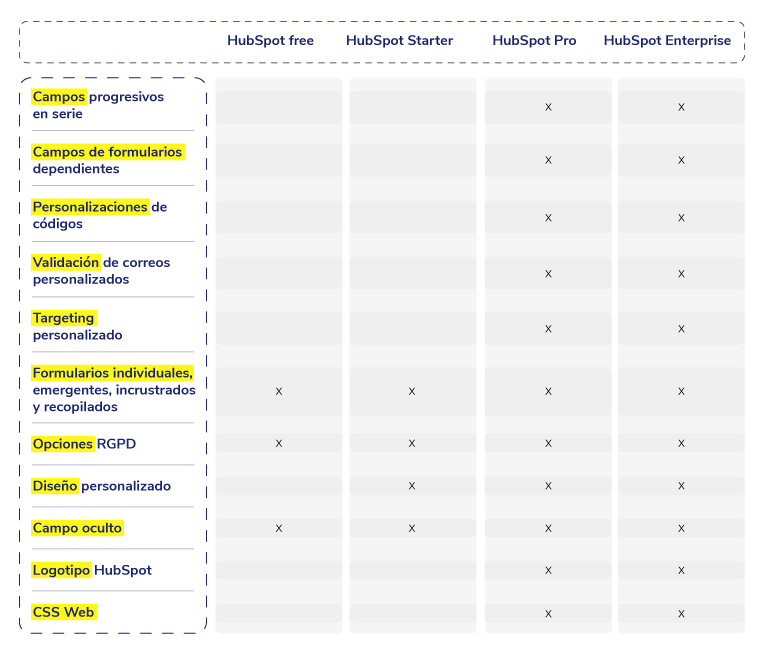Click the HubSpot Pro column header
The width and height of the screenshot is (760, 659).
tap(534, 41)
